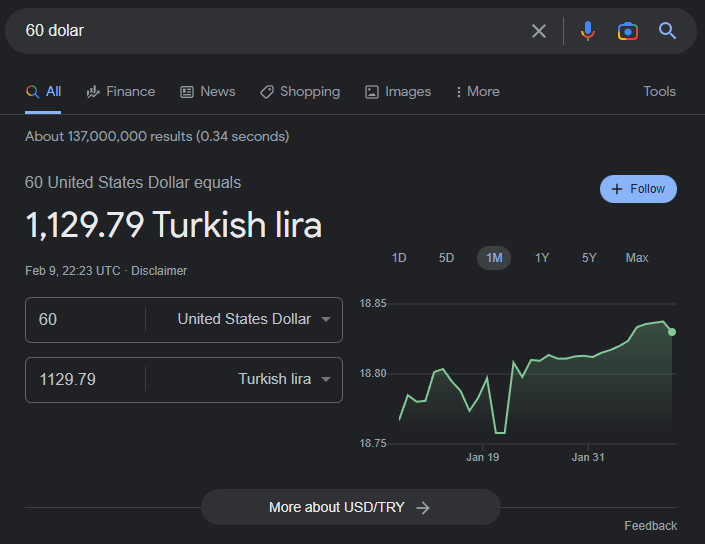This screenshot has height=544, width=705.
Task: Show the 5D chart range
Action: 446,258
